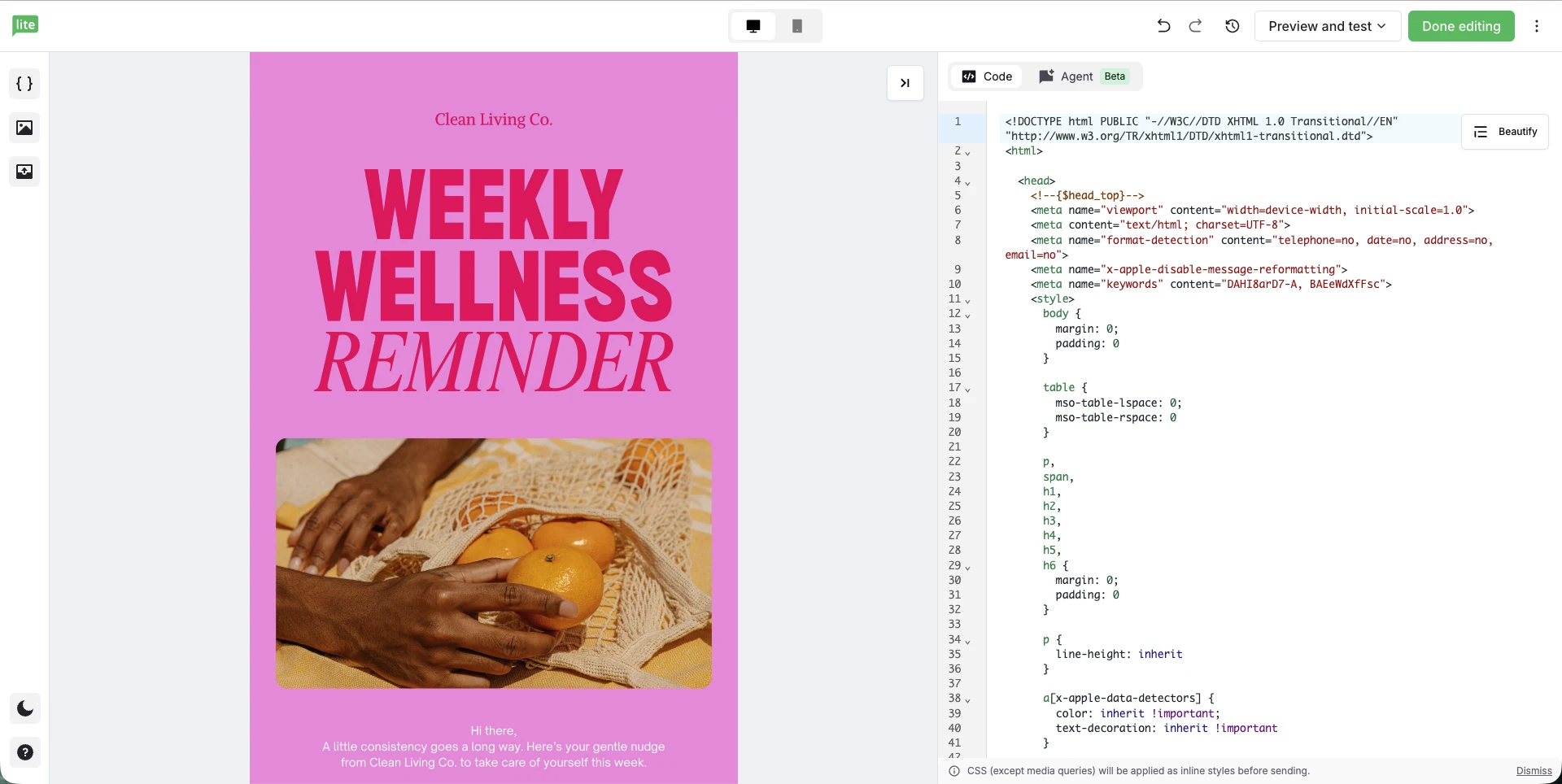The image size is (1562, 784).
Task: Open version history clock icon
Action: [1233, 26]
